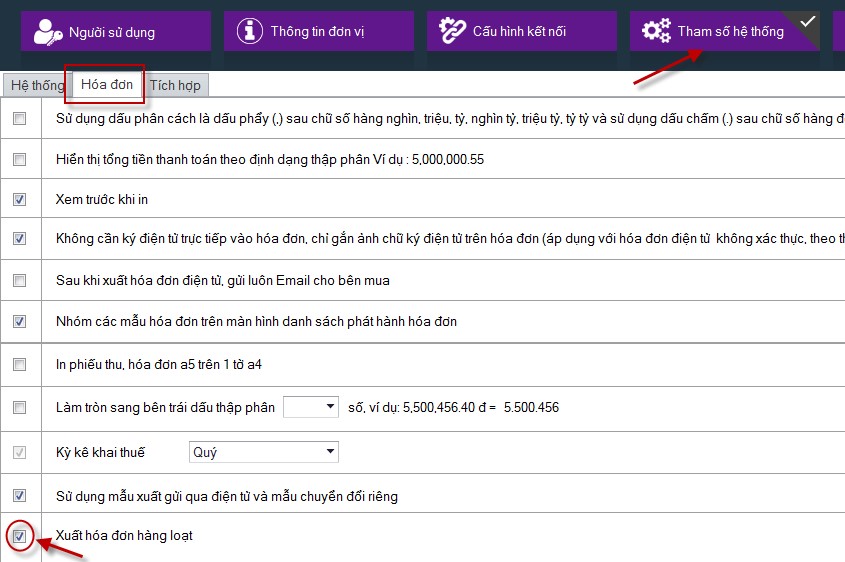This screenshot has width=845, height=562.
Task: Enable auto-send Email to buyer after issuing
Action: (20, 280)
